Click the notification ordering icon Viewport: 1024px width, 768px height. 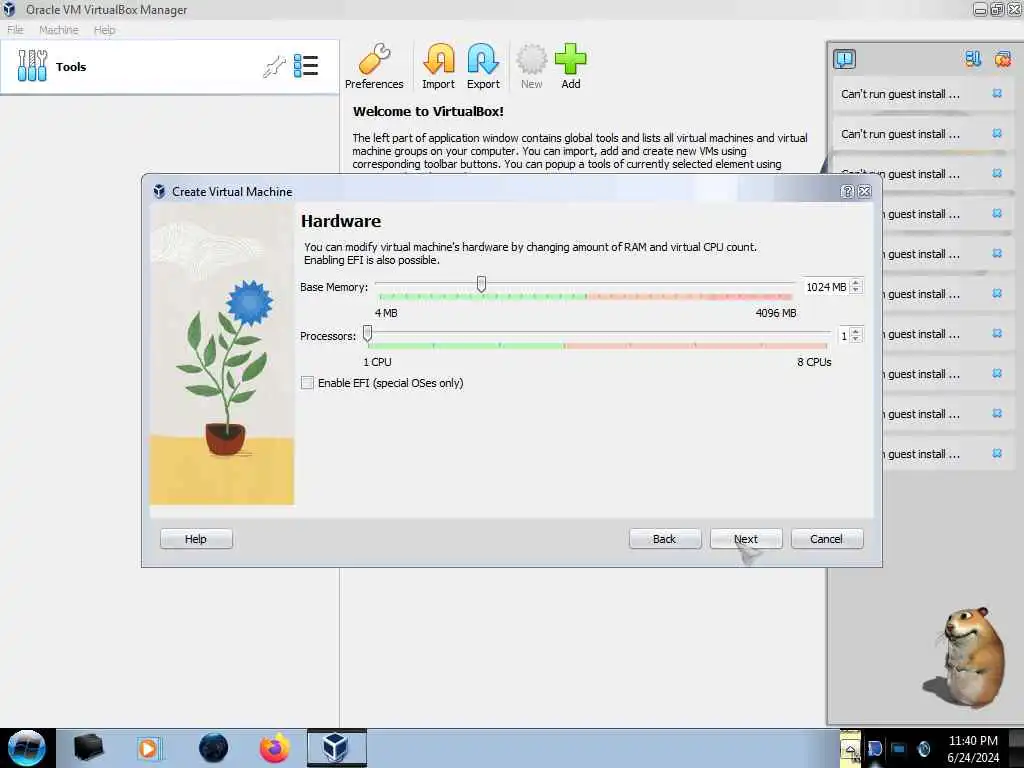click(972, 59)
